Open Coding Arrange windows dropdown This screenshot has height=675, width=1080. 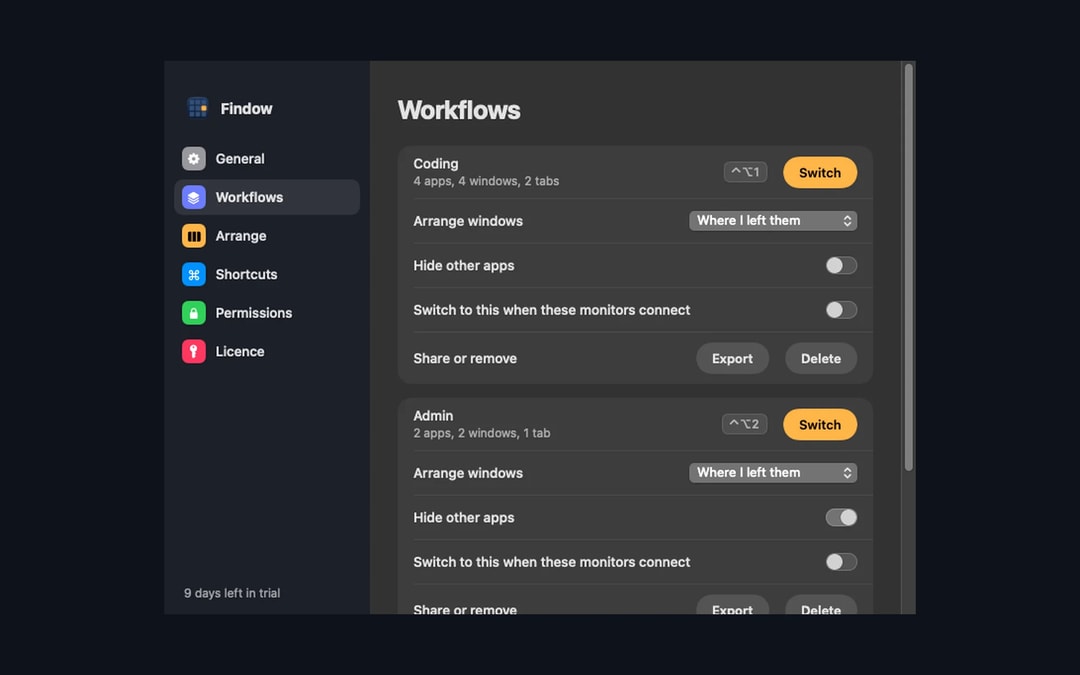tap(773, 220)
